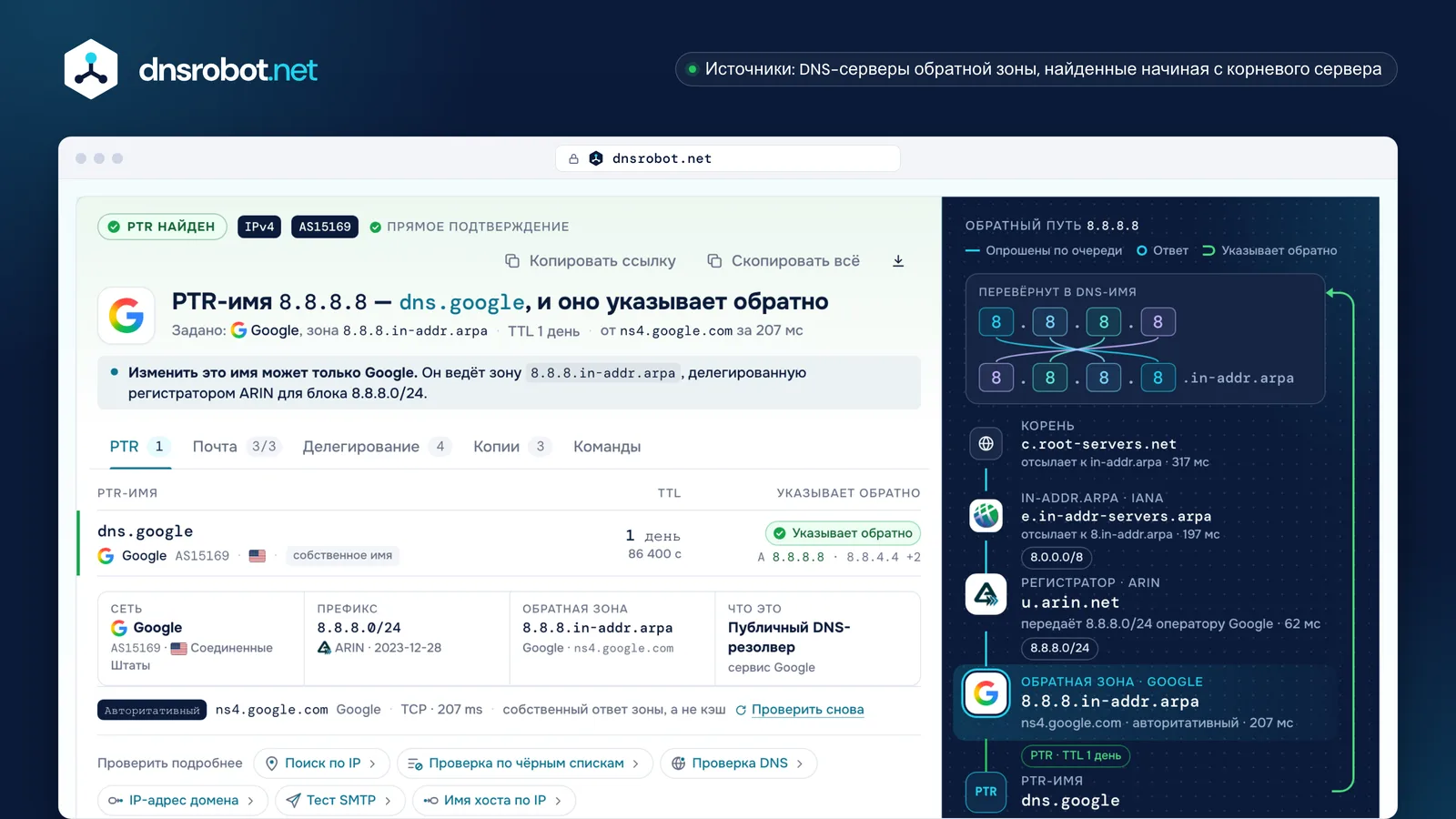Click the ARIN icon in the Префикс card
Image resolution: width=1456 pixels, height=819 pixels.
(324, 648)
